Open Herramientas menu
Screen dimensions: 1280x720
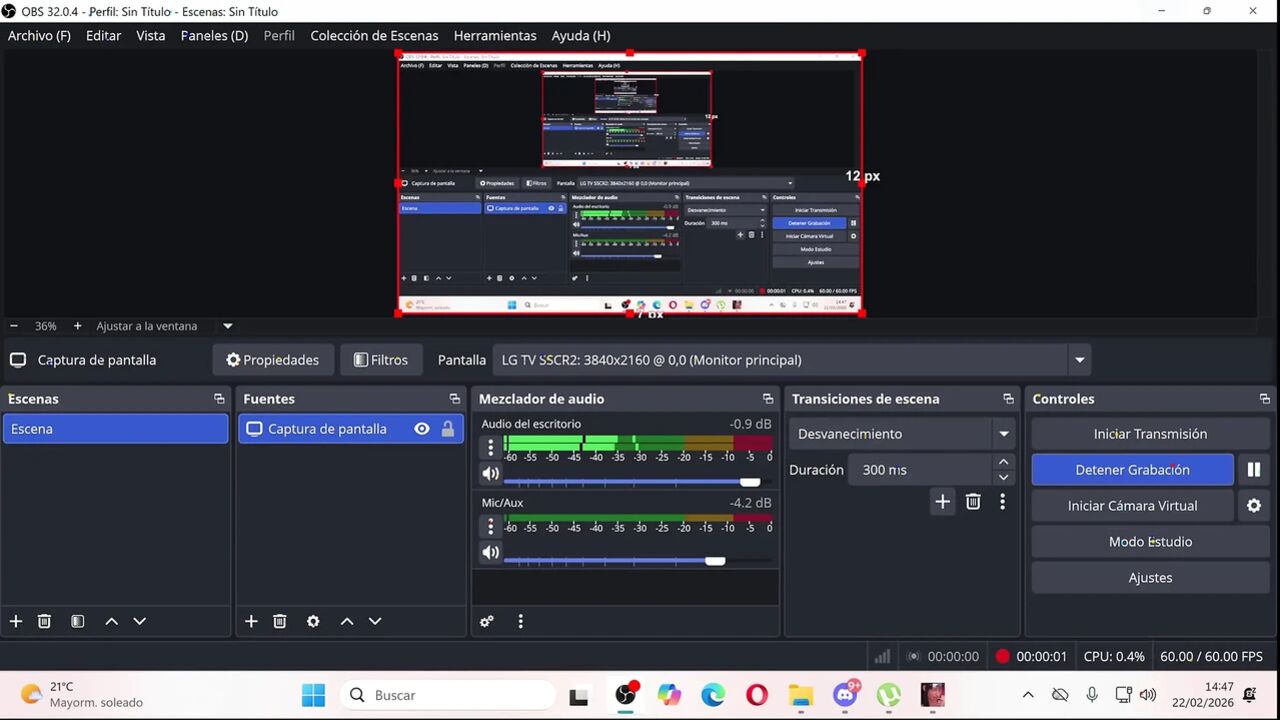tap(495, 35)
